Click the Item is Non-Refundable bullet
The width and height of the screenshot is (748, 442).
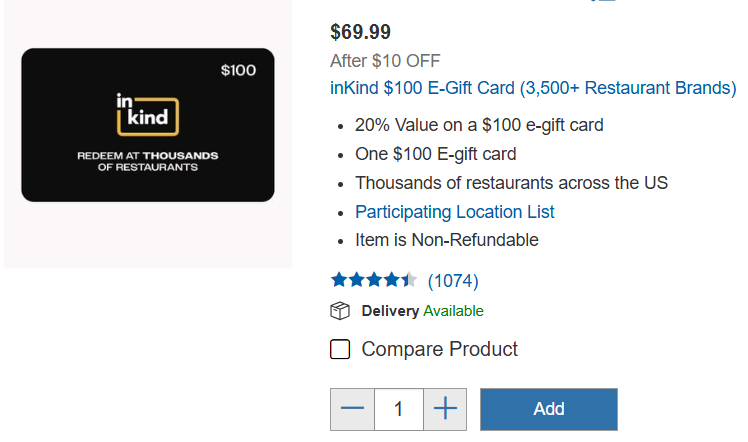pyautogui.click(x=446, y=240)
